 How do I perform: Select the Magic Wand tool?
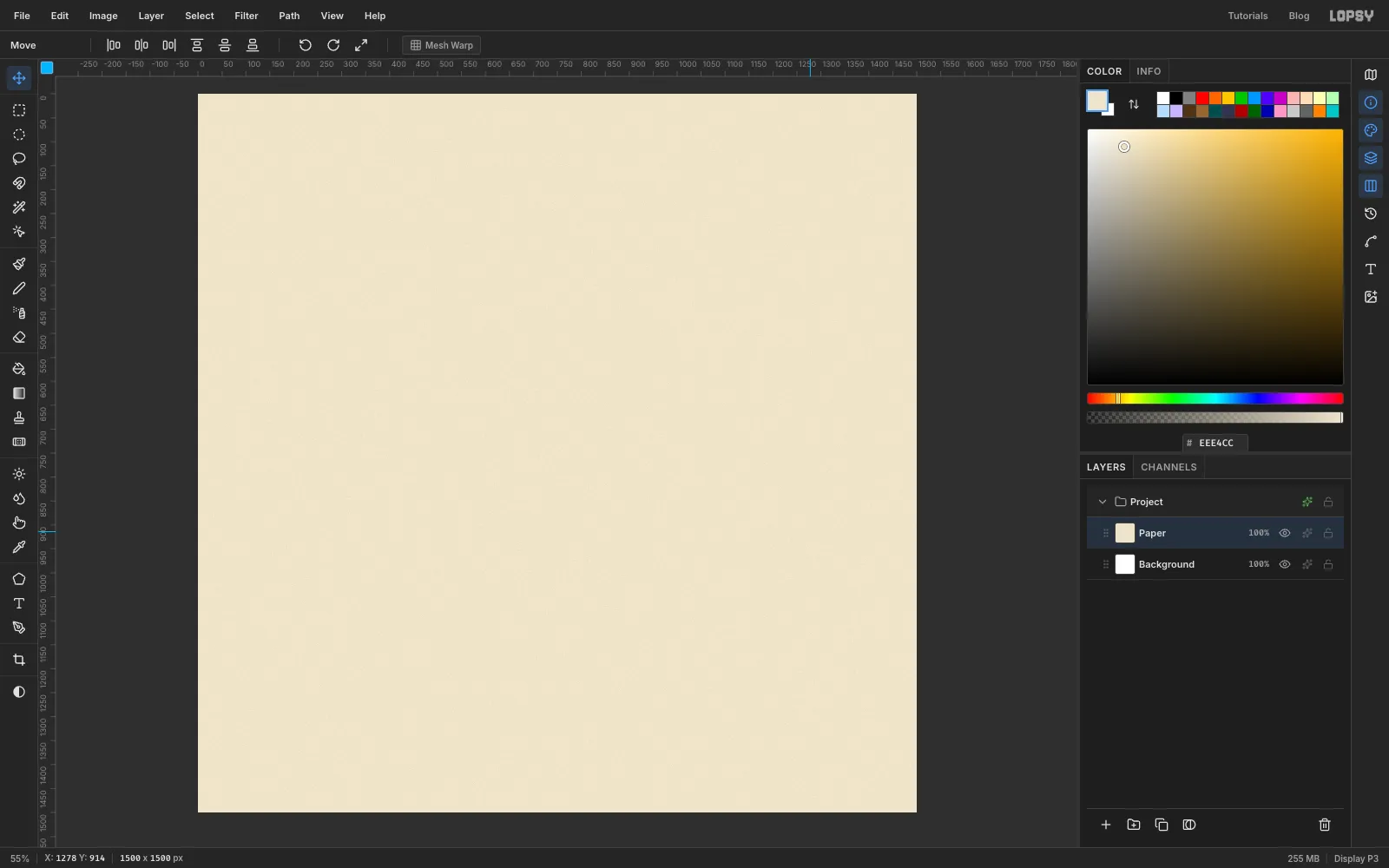[19, 207]
